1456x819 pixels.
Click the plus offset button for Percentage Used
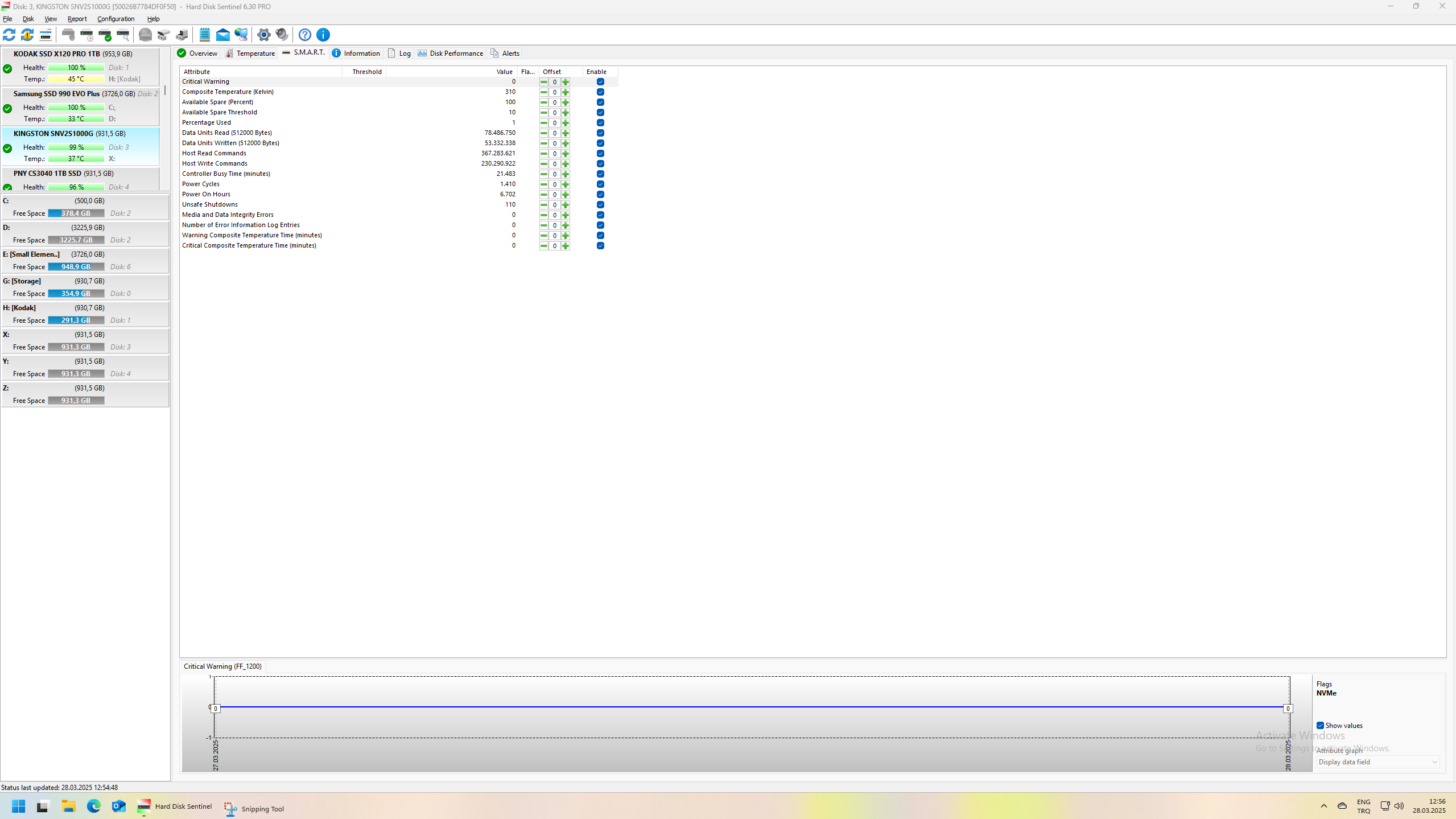[566, 123]
